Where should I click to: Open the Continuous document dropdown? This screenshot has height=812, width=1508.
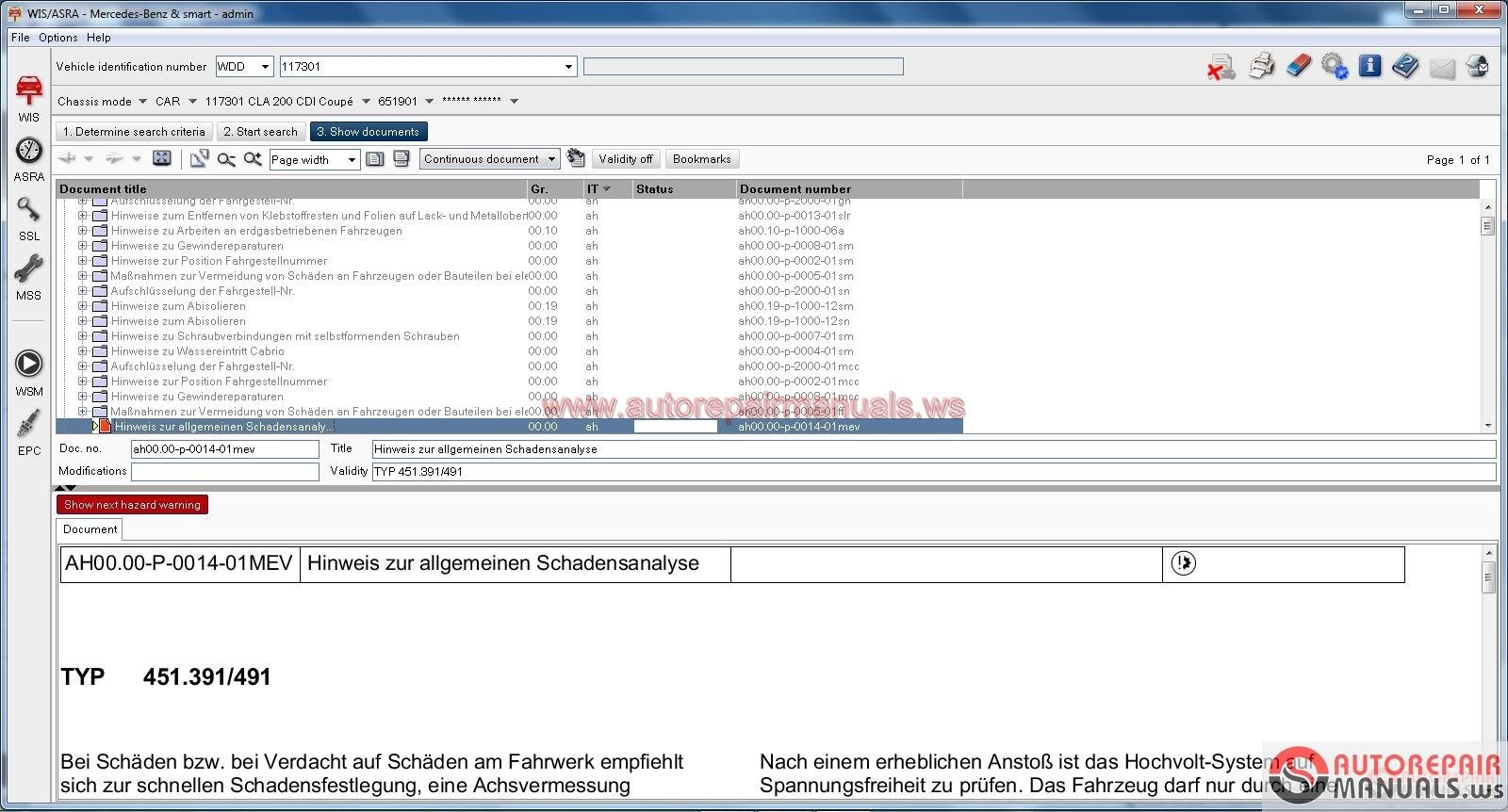click(552, 159)
